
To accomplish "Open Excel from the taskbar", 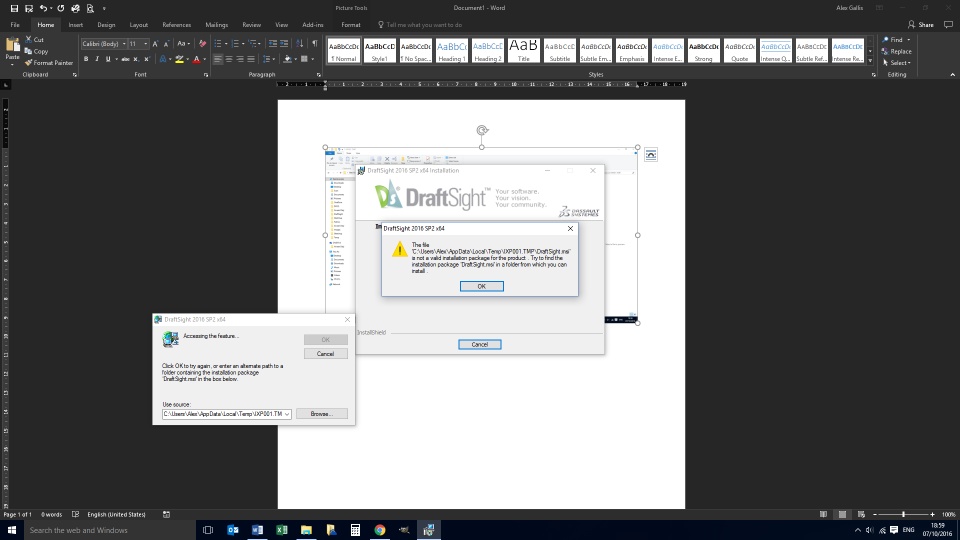I will (282, 530).
